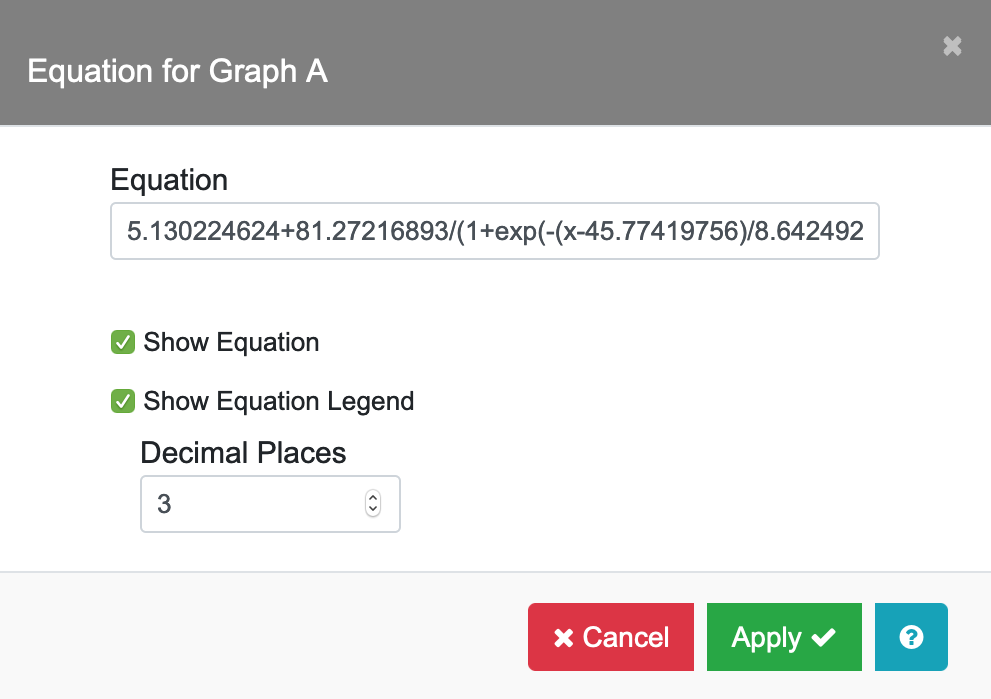The image size is (991, 699).
Task: Click the value 3 in Decimal Places
Action: coord(164,503)
